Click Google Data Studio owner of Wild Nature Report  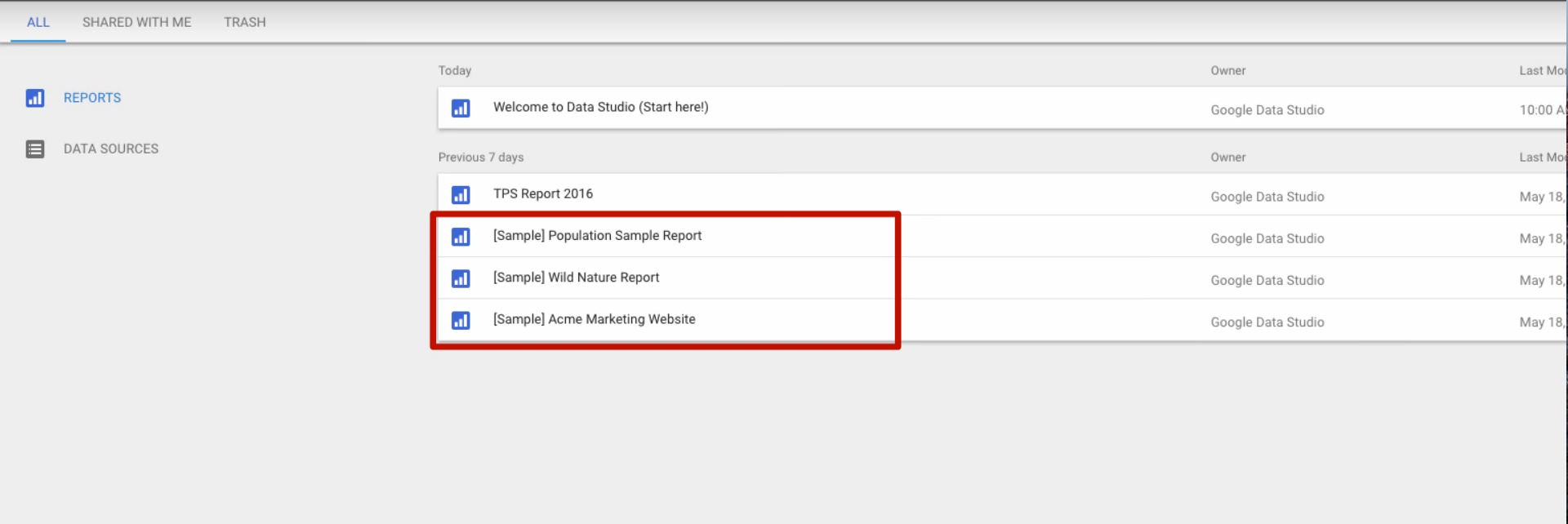(1267, 280)
